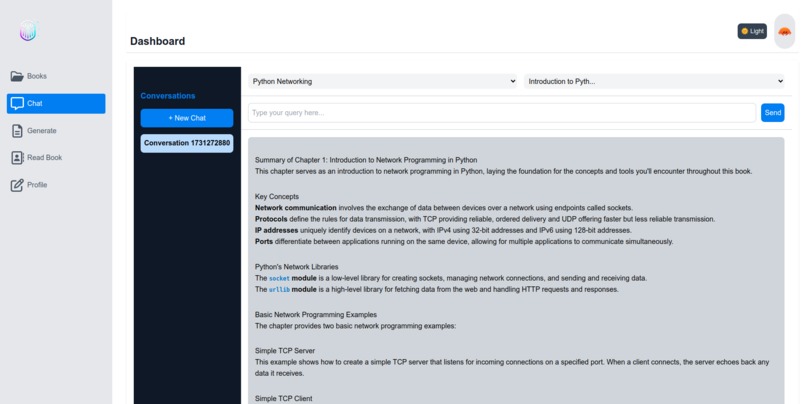806x404 pixels.
Task: Click the Read Book icon
Action: [x=17, y=158]
